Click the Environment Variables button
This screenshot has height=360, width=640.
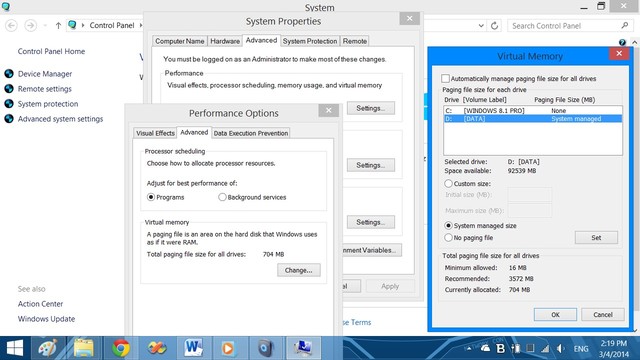(x=371, y=250)
